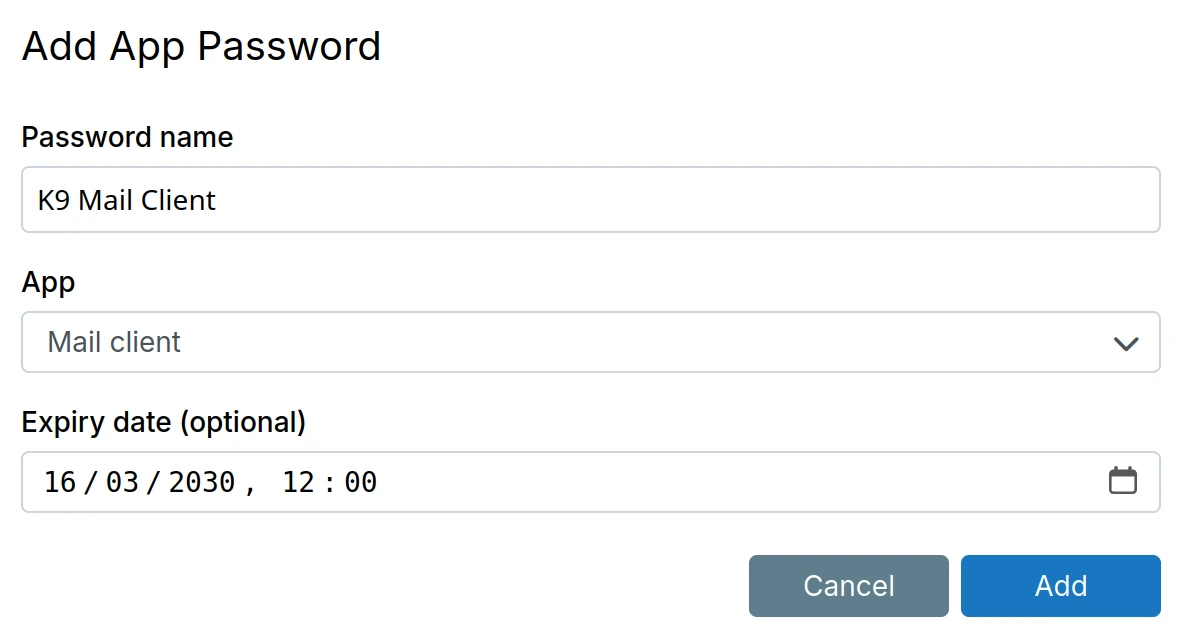This screenshot has width=1184, height=640.
Task: Focus the Password name text field
Action: (x=590, y=200)
